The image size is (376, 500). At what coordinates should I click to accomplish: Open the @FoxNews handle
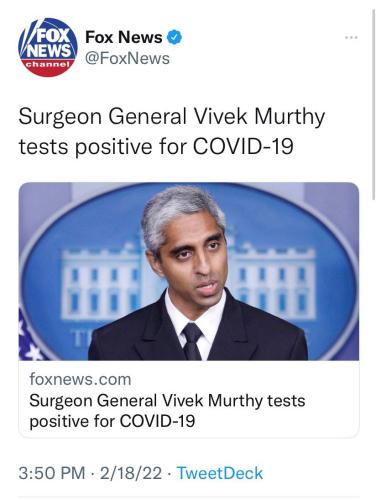(x=128, y=58)
